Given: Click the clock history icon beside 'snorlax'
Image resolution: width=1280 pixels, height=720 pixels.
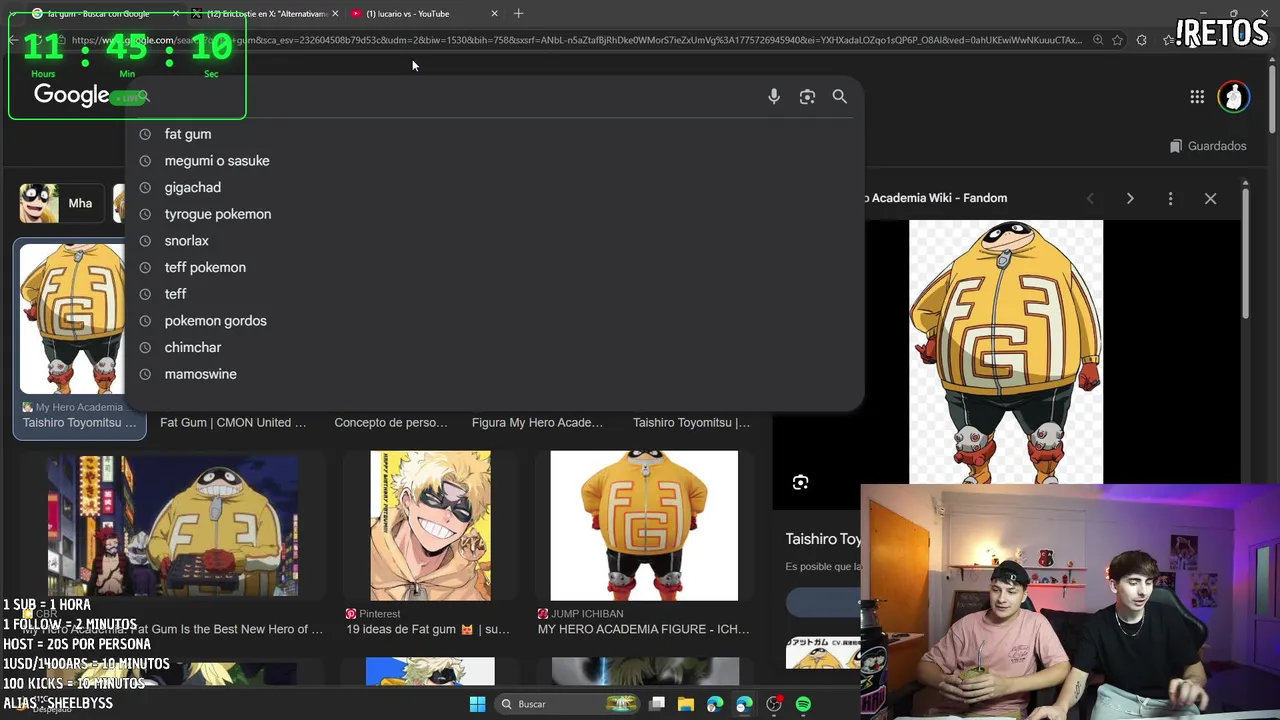Looking at the screenshot, I should click(145, 241).
